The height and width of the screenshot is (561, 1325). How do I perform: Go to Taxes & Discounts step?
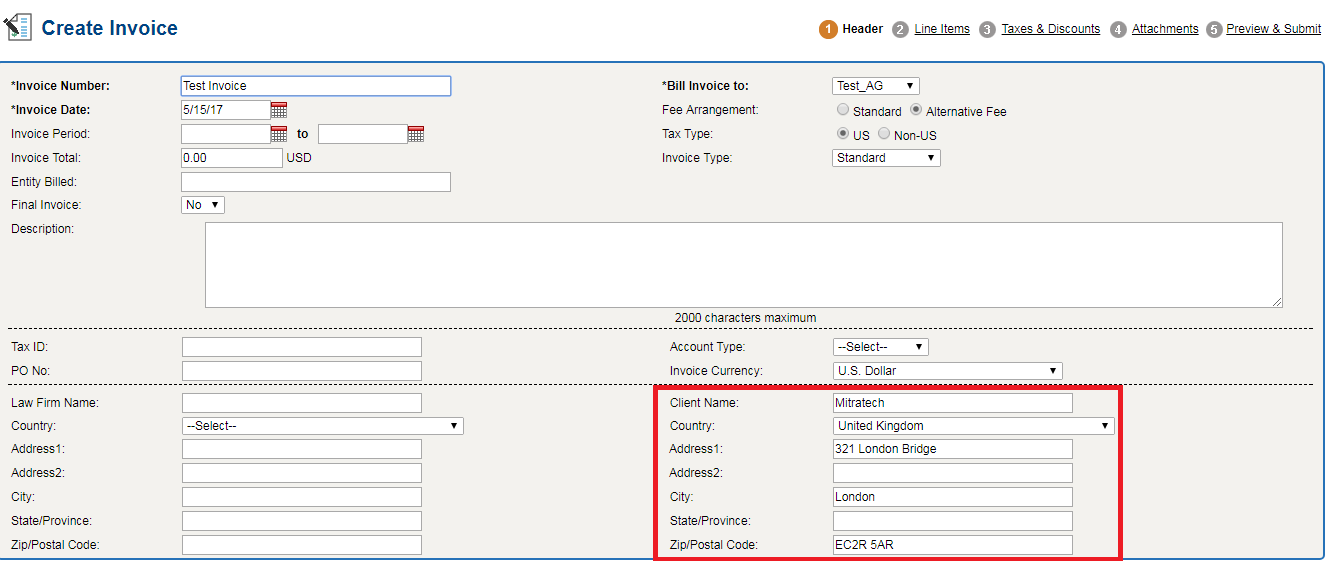1051,29
